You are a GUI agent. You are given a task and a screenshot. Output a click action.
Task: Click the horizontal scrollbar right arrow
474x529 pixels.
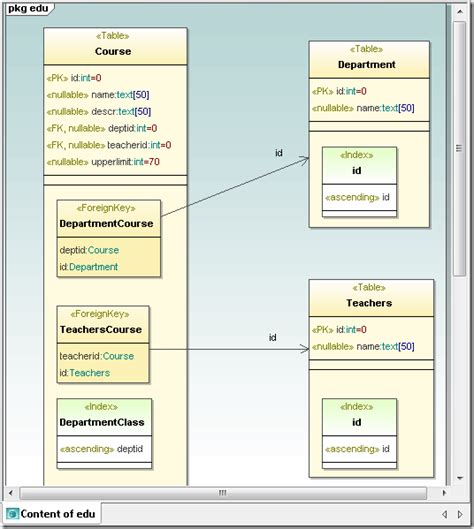[444, 493]
